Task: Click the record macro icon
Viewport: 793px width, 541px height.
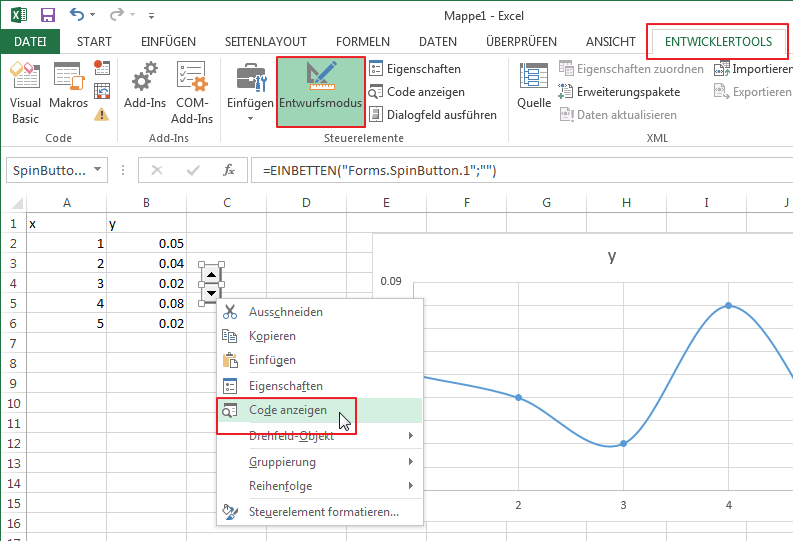Action: click(x=102, y=67)
